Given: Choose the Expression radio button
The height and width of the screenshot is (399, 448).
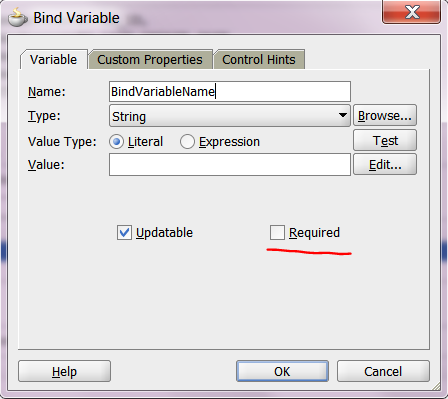Looking at the screenshot, I should point(187,142).
